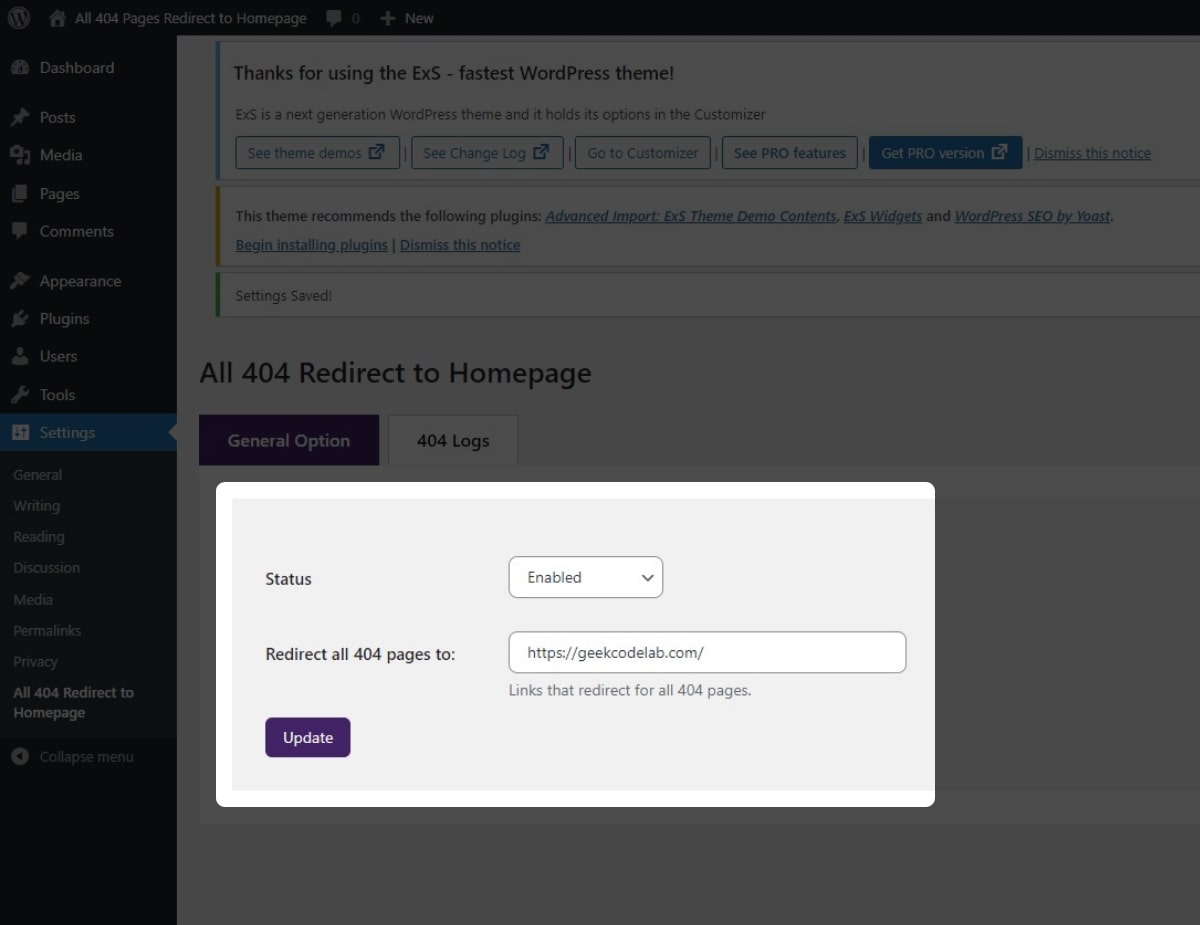This screenshot has height=925, width=1200.
Task: Open WordPress SEO by Yoast link
Action: (x=1033, y=216)
